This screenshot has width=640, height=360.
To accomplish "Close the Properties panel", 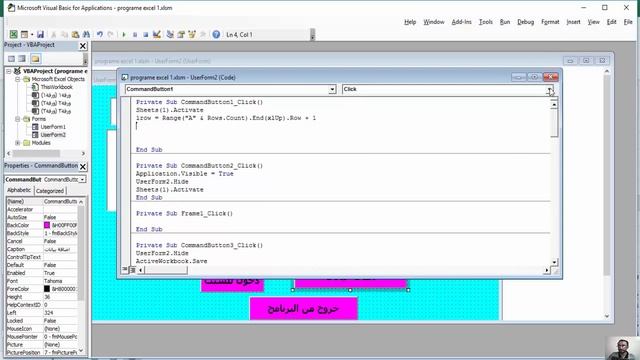I will (x=83, y=167).
